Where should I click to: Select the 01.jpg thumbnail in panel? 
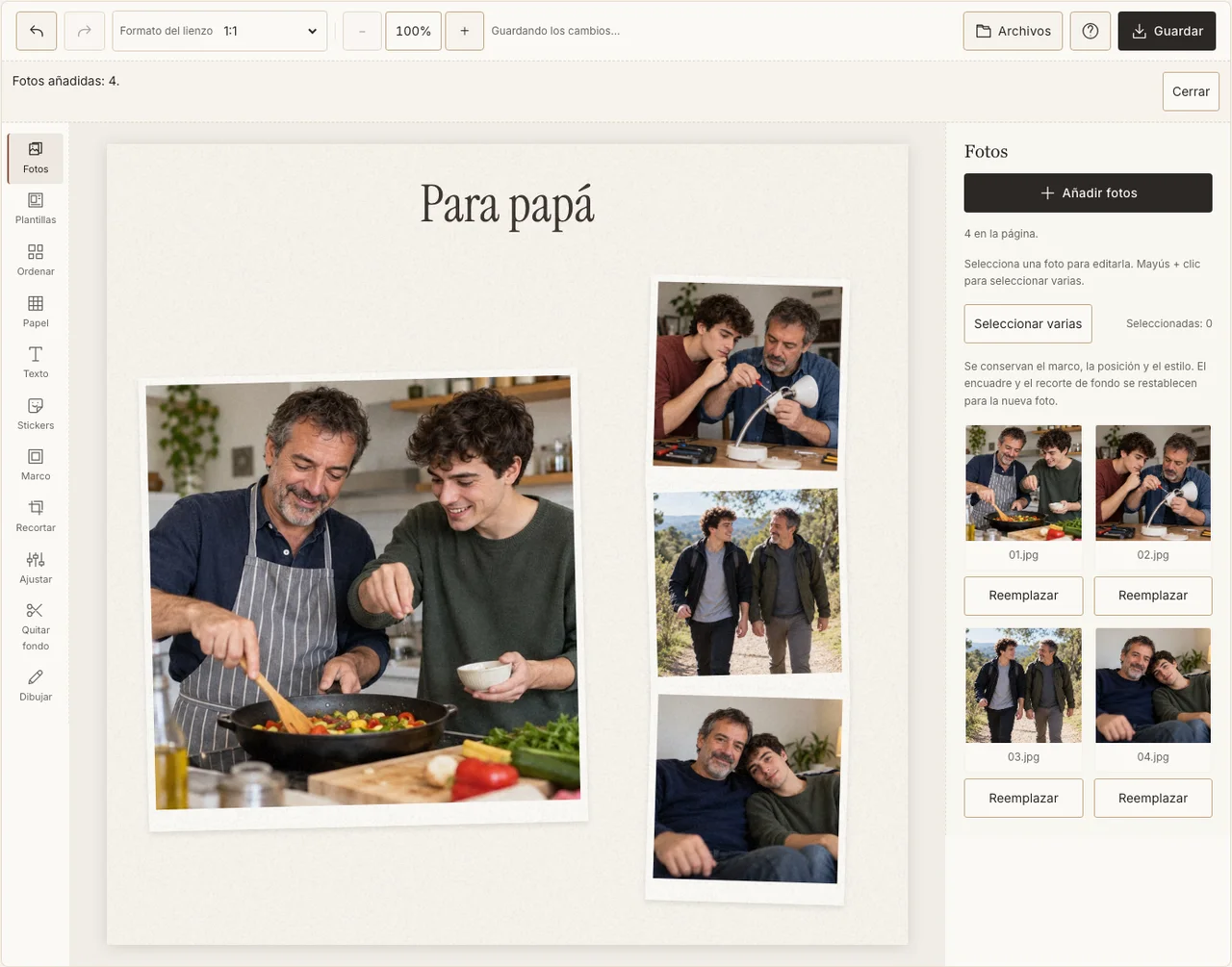(1023, 483)
